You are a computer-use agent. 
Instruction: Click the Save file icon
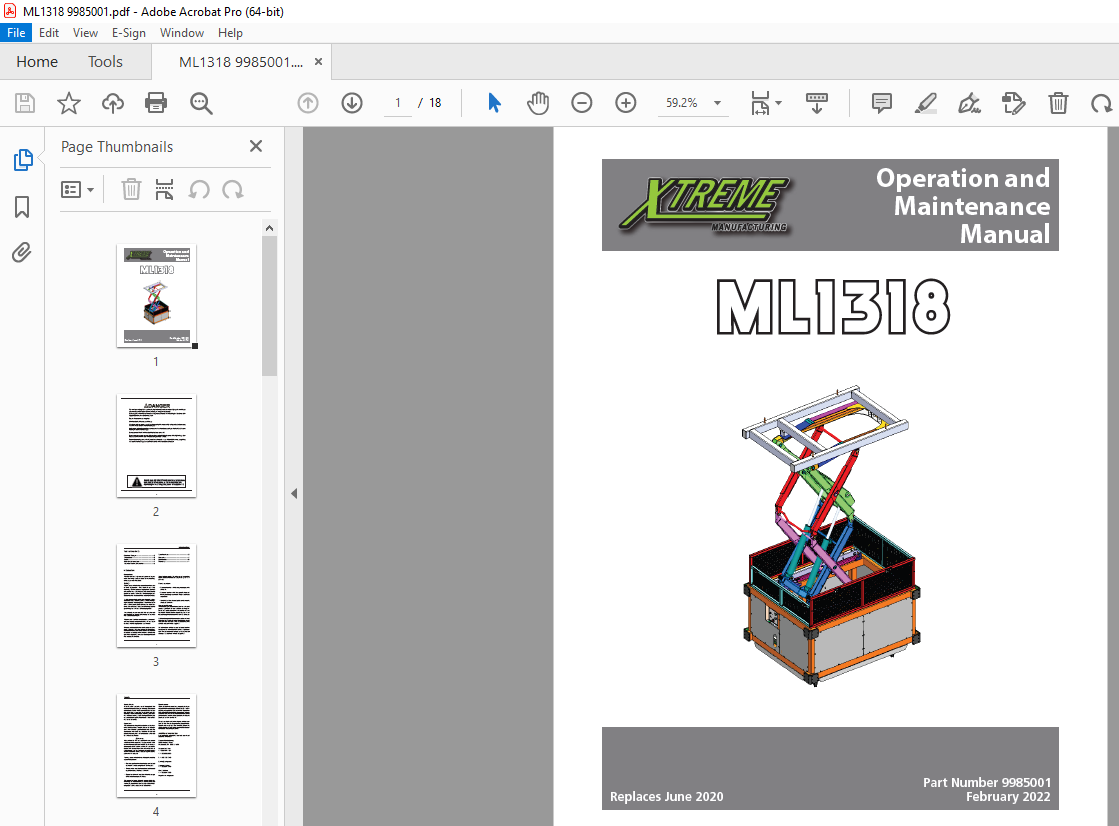25,104
